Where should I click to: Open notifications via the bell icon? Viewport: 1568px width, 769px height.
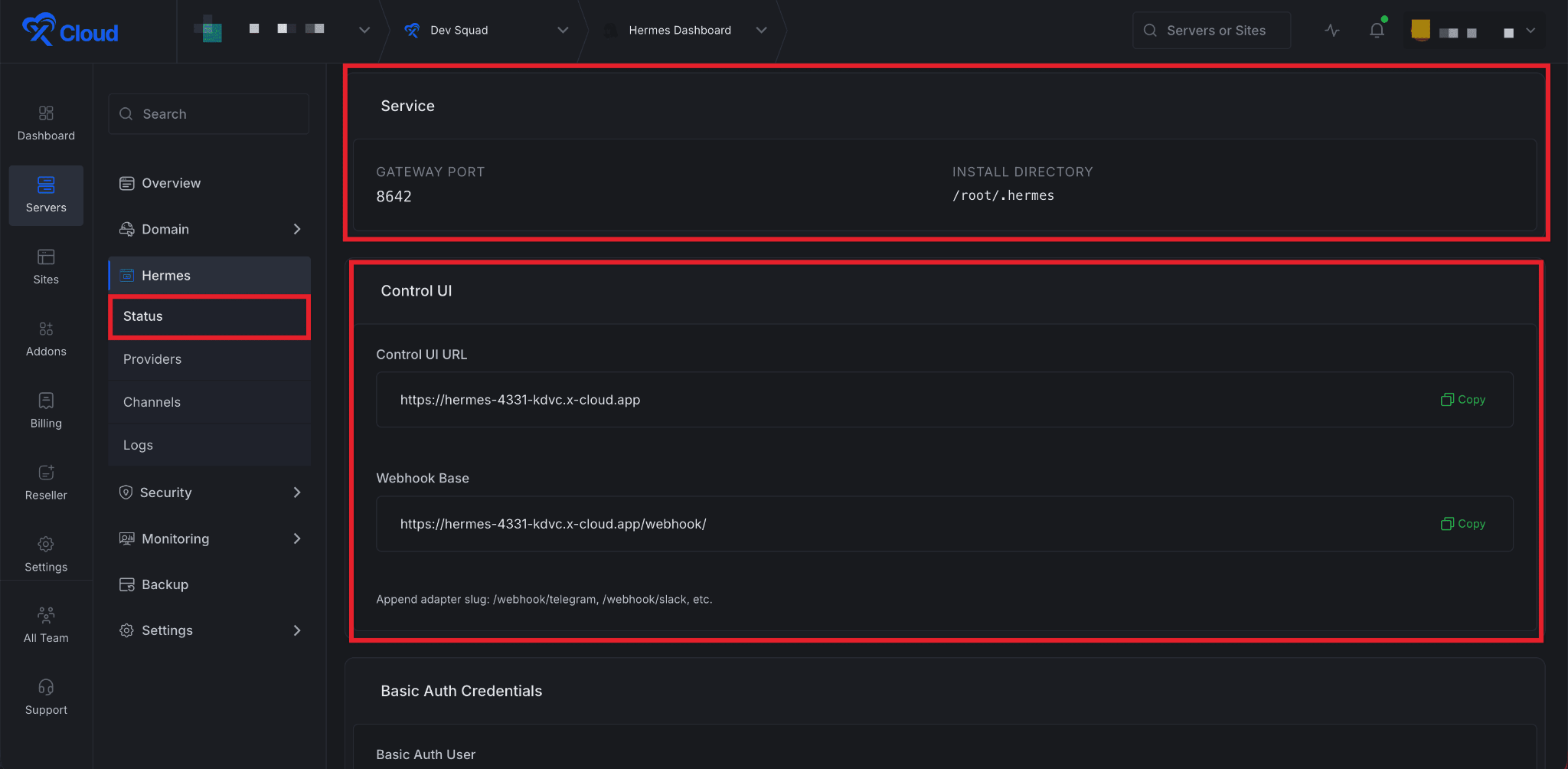tap(1377, 30)
